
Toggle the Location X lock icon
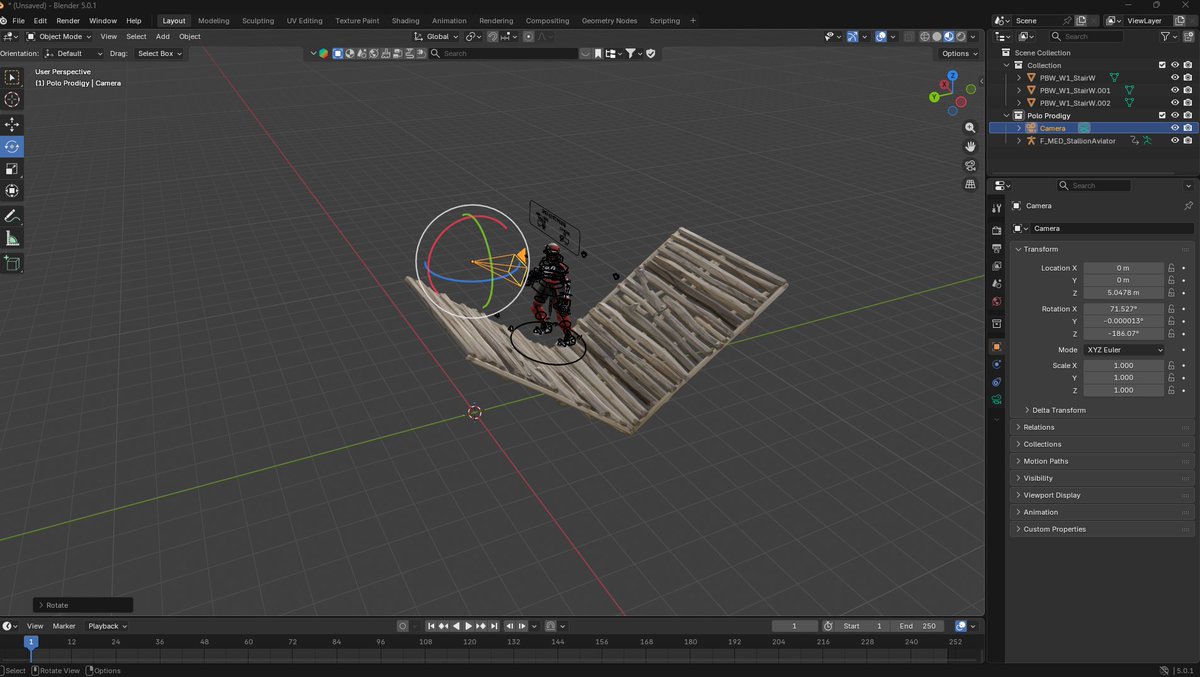(1171, 268)
